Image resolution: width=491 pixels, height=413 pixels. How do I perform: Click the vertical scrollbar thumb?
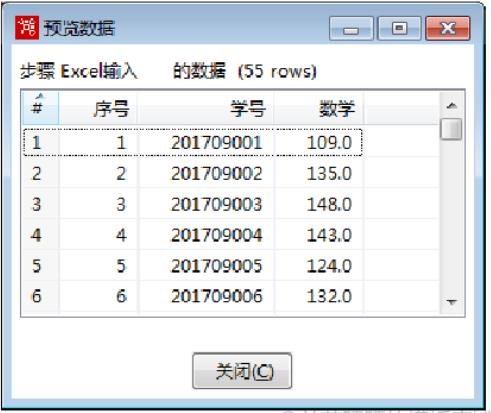click(x=451, y=129)
